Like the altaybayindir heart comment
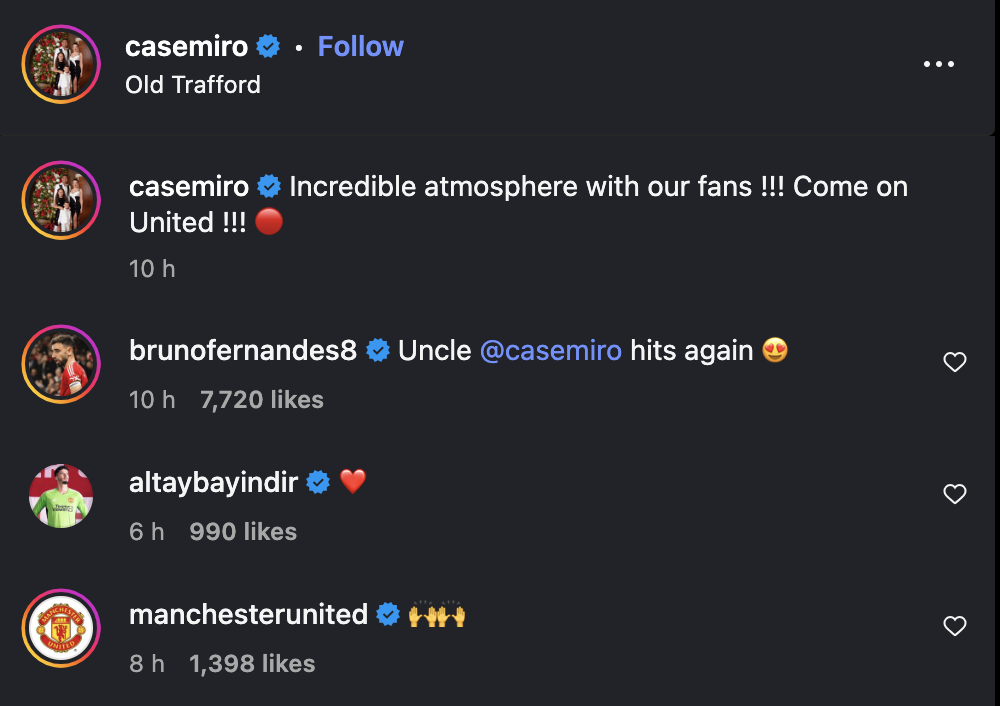Image resolution: width=1000 pixels, height=706 pixels. (955, 494)
